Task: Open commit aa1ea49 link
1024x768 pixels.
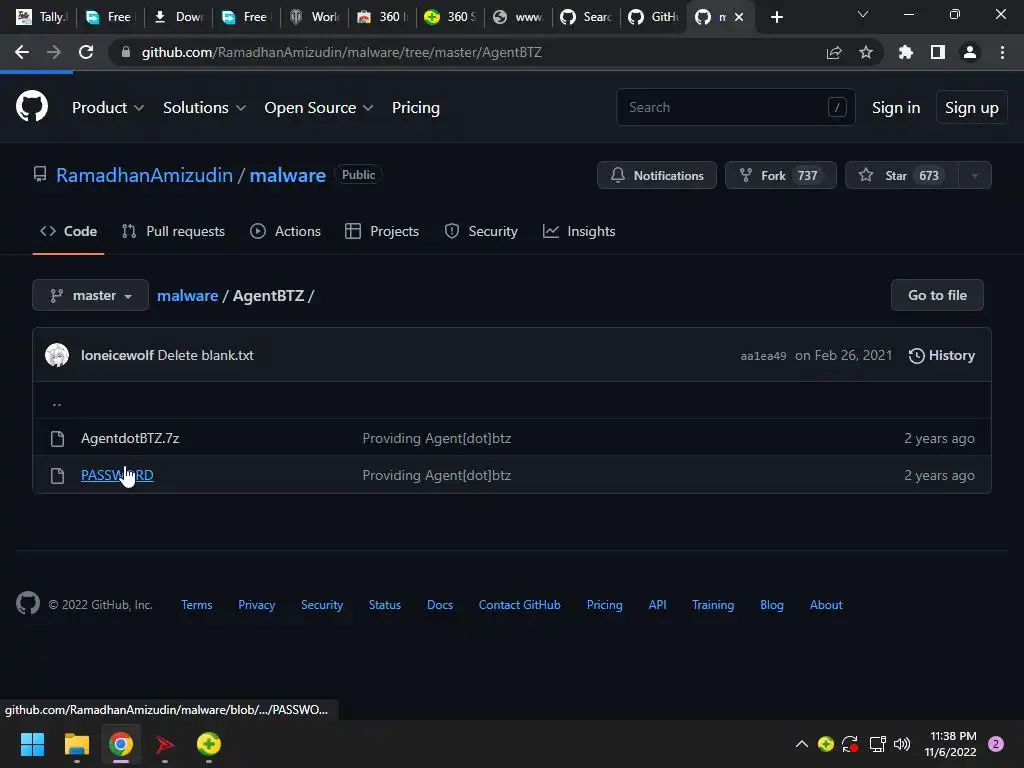Action: [x=763, y=356]
